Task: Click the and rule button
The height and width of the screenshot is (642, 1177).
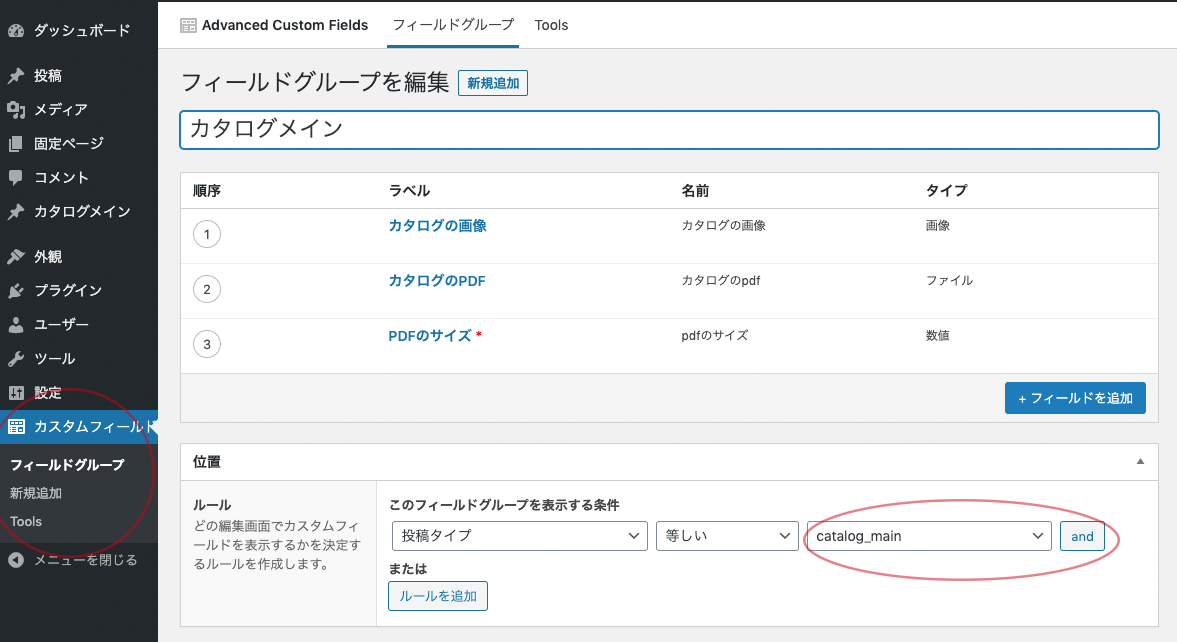Action: tap(1082, 536)
